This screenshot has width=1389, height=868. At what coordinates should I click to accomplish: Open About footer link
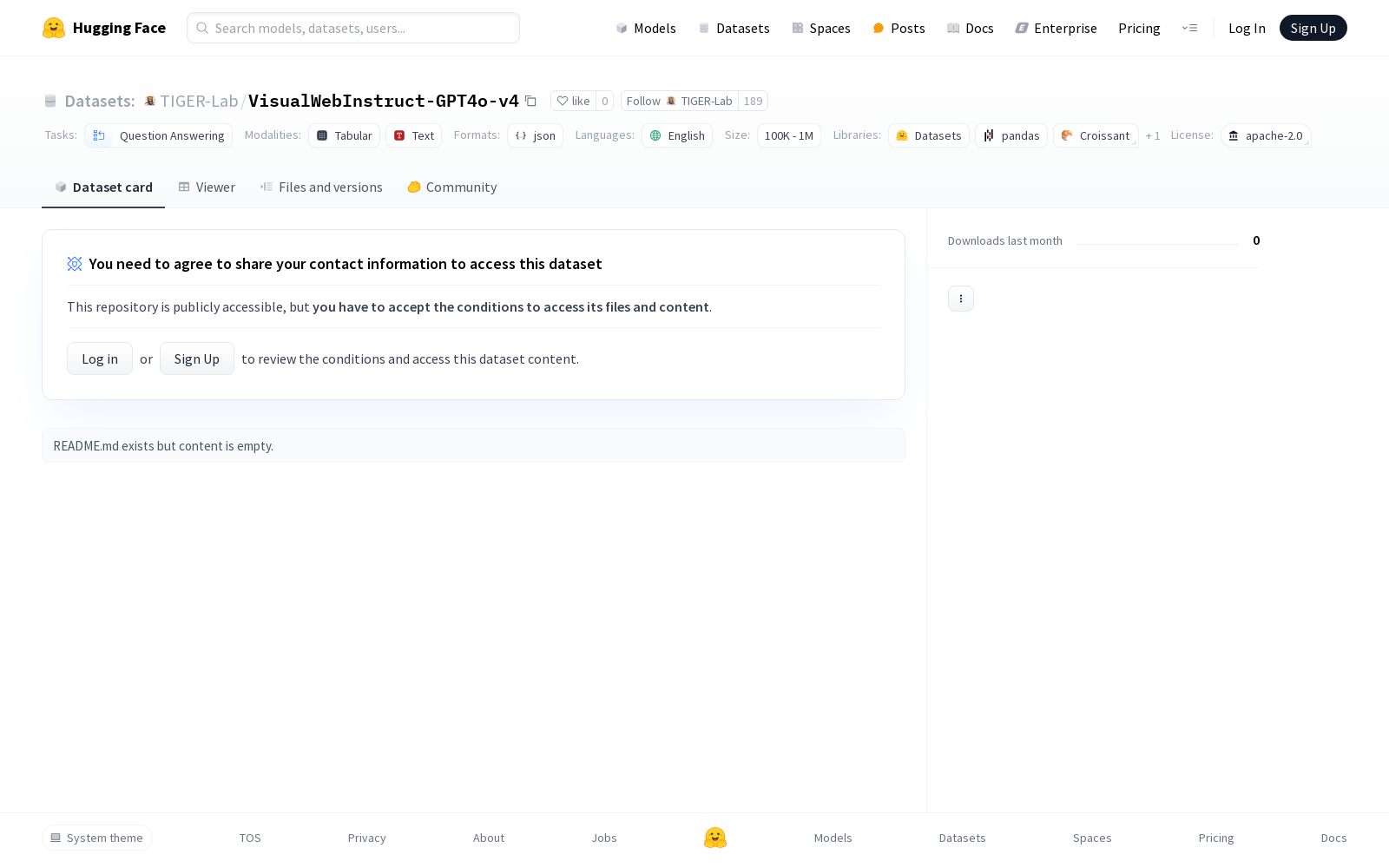pos(489,838)
